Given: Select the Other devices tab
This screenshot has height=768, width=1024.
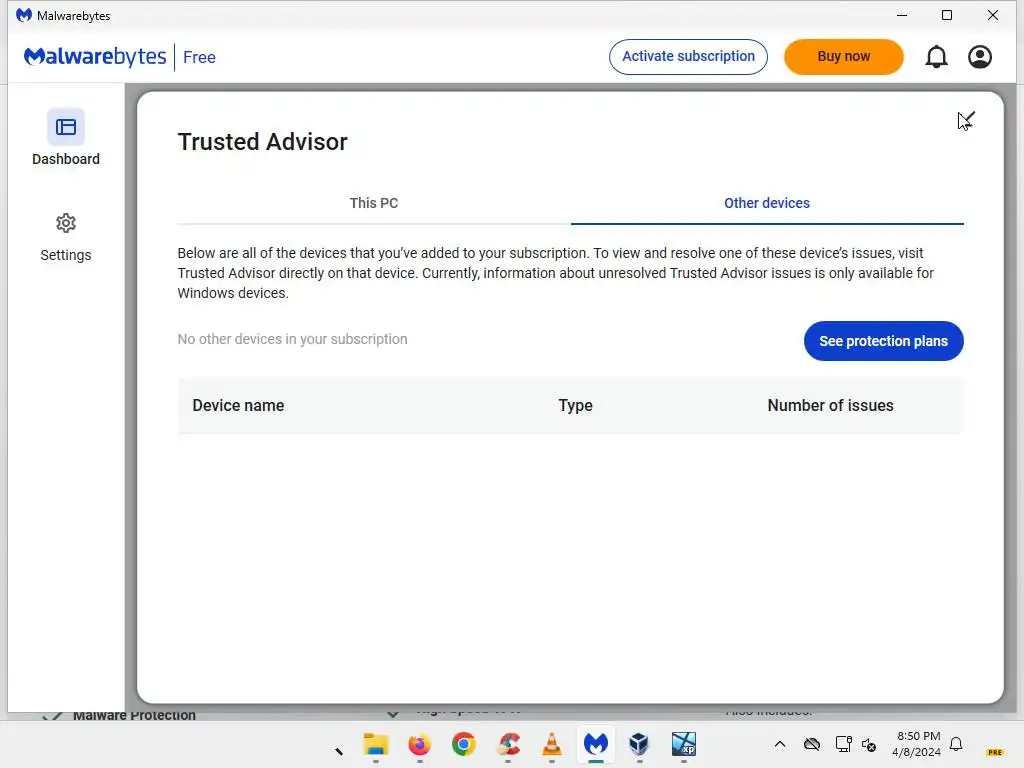Looking at the screenshot, I should coord(767,203).
